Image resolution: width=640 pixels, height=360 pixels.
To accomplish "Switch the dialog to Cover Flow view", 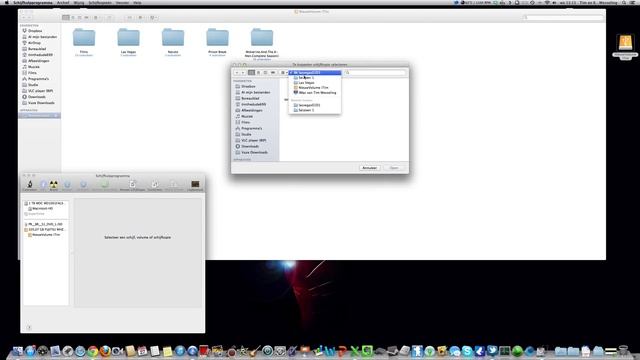I will click(x=273, y=72).
